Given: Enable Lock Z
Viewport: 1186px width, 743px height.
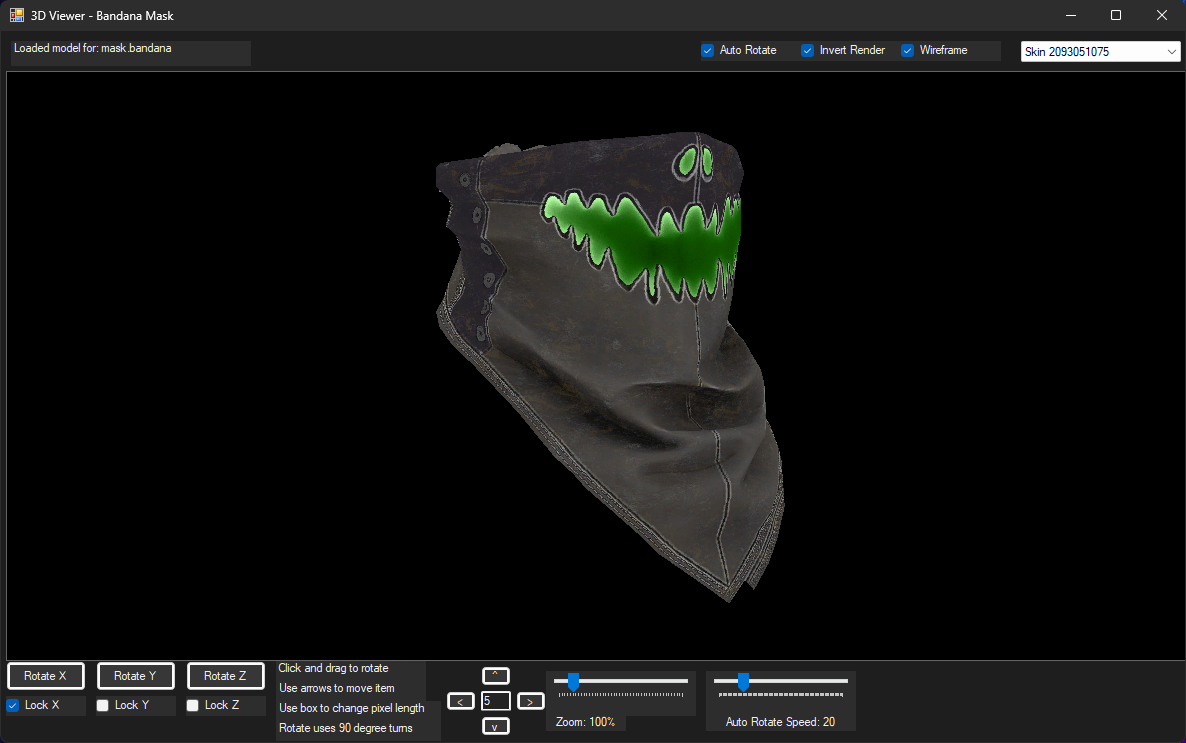Looking at the screenshot, I should [192, 705].
